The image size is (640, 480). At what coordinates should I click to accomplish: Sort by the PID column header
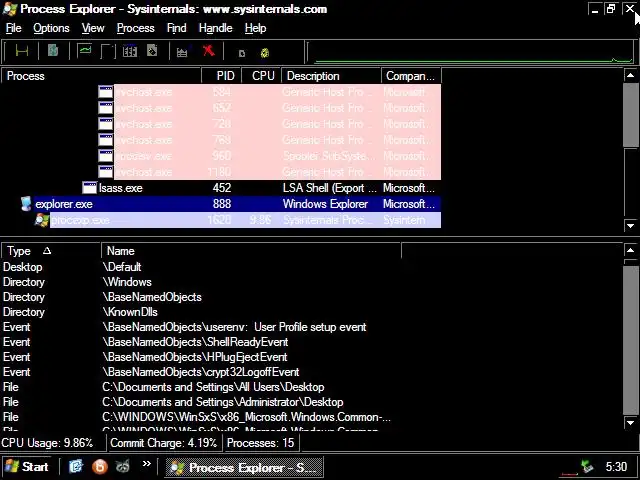pos(221,76)
